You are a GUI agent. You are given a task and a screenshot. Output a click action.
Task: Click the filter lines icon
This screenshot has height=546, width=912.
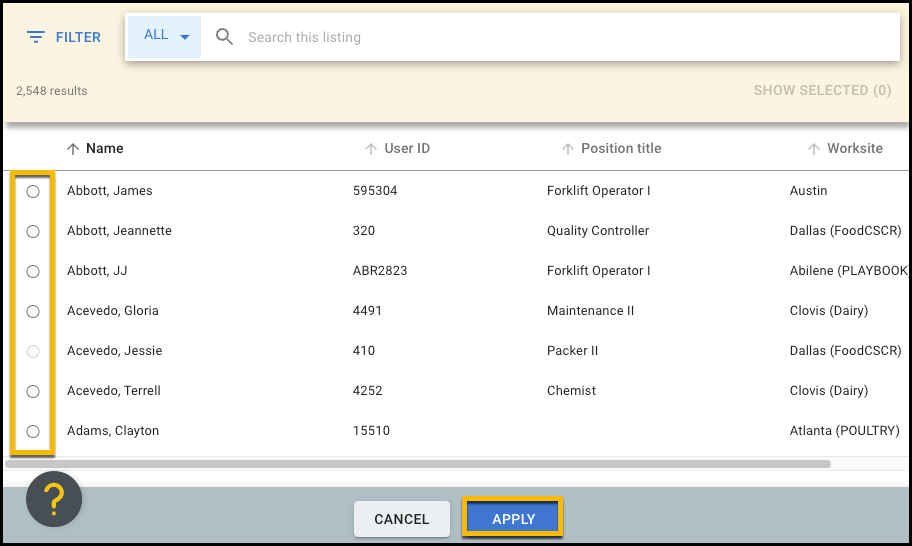(35, 37)
